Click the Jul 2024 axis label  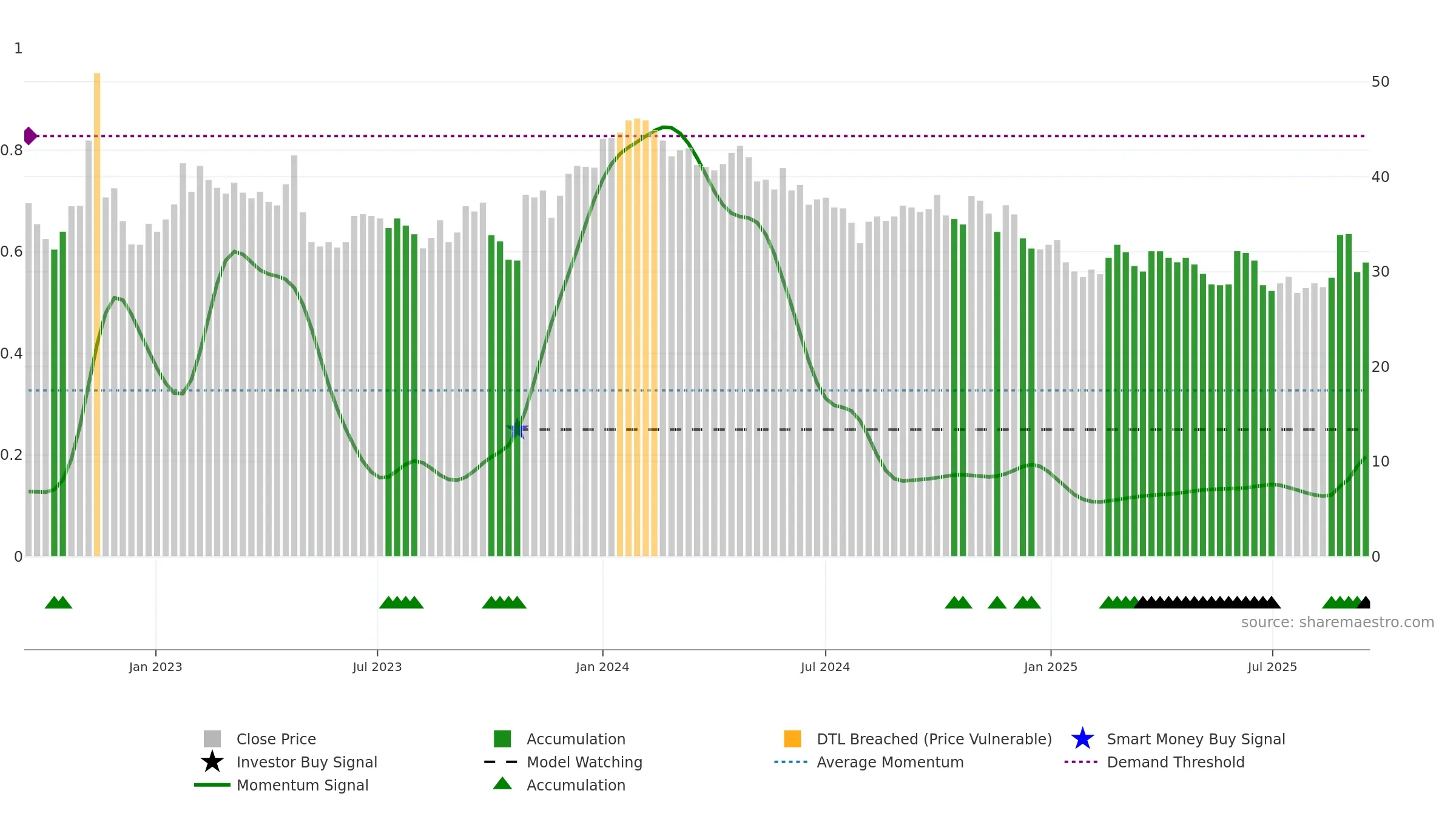[825, 667]
